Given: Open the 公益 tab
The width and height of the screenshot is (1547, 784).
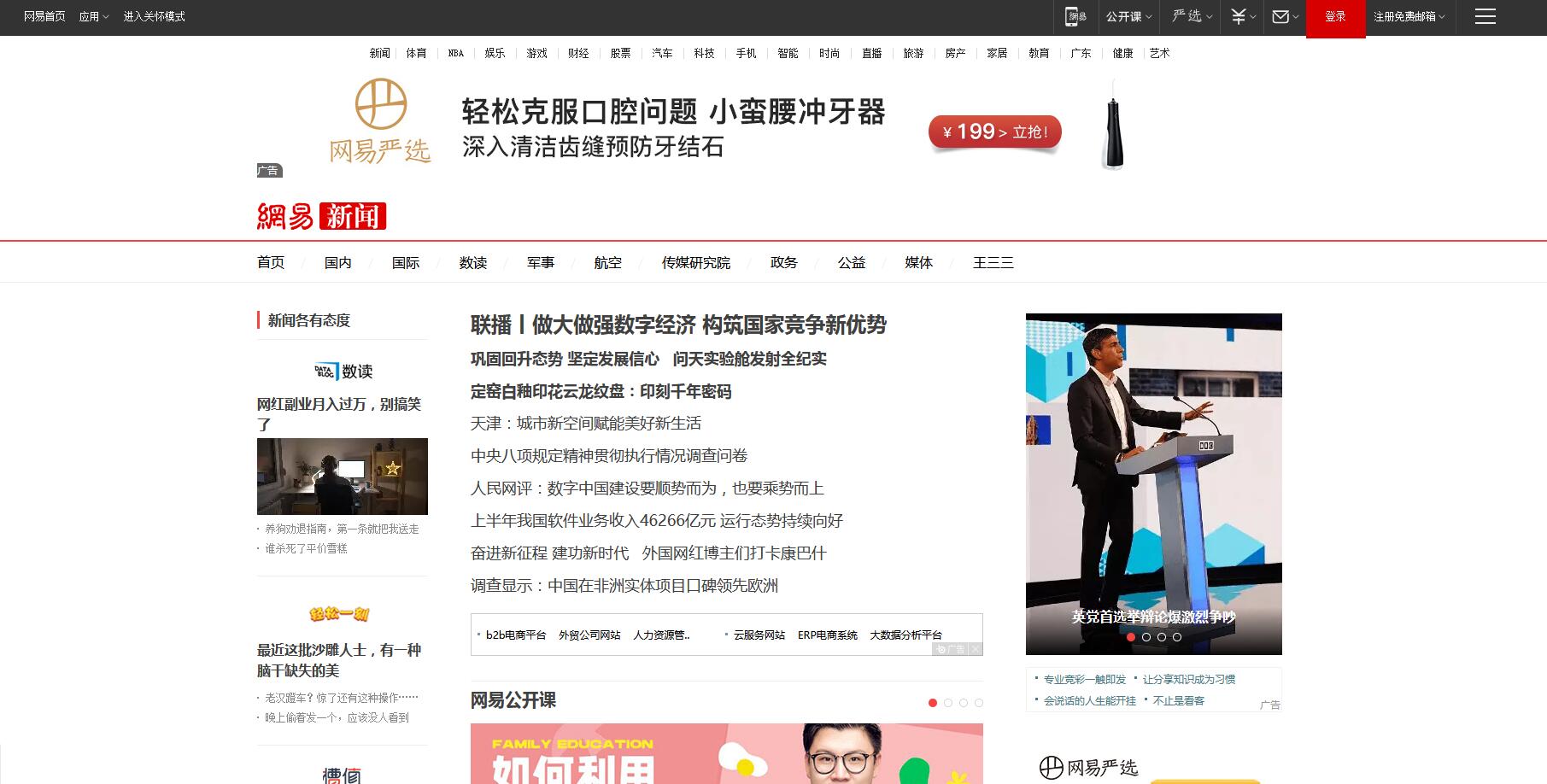Looking at the screenshot, I should (x=852, y=262).
